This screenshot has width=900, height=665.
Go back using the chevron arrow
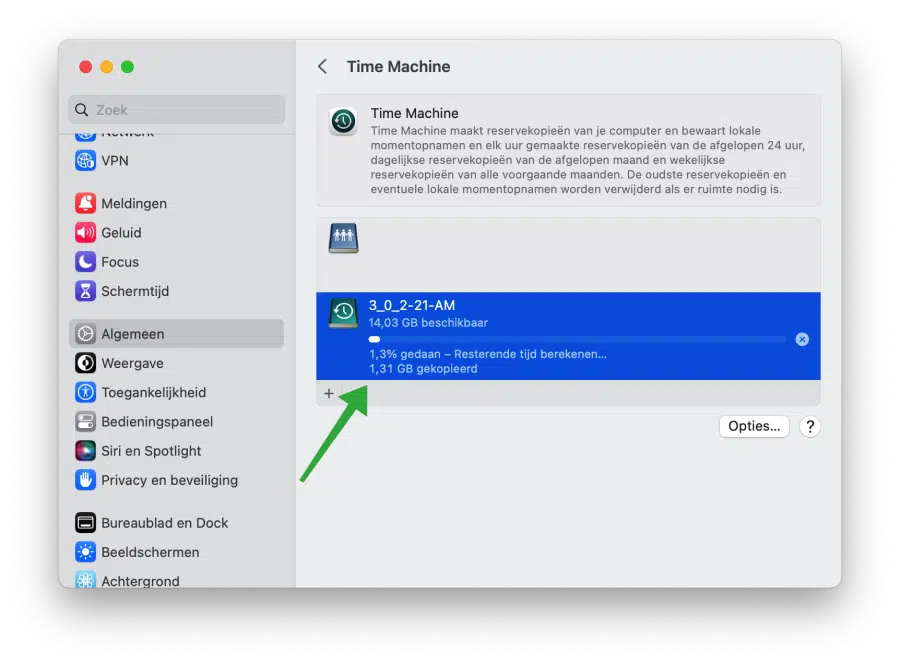[323, 67]
